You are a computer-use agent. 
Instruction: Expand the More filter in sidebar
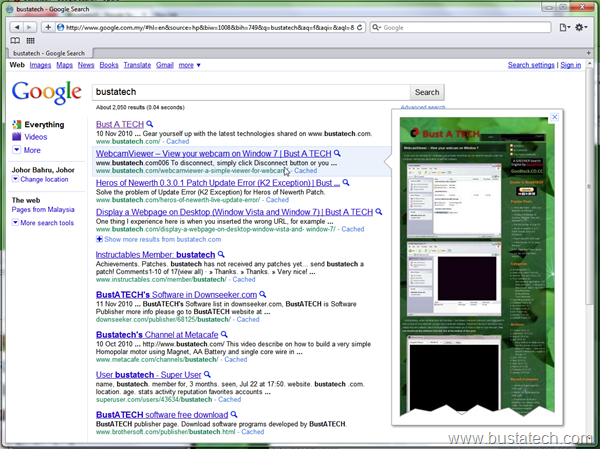tap(26, 150)
